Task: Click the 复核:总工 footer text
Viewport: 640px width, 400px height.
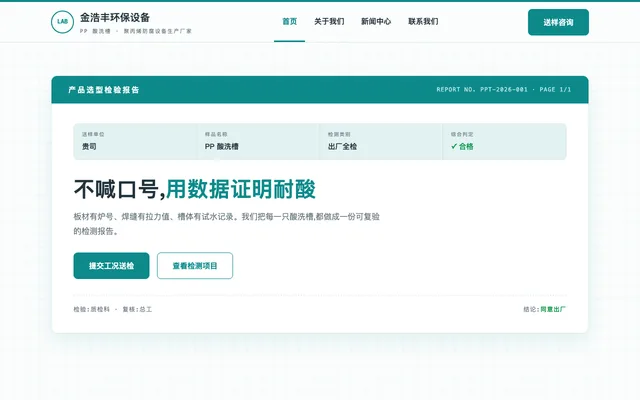Action: click(137, 309)
